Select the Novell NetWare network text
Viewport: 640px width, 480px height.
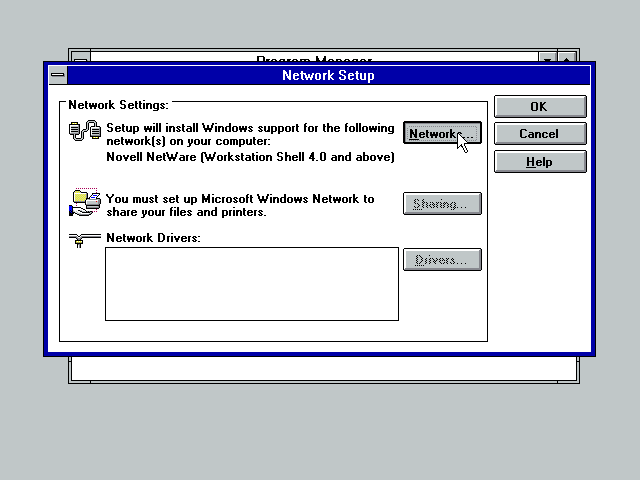click(250, 157)
